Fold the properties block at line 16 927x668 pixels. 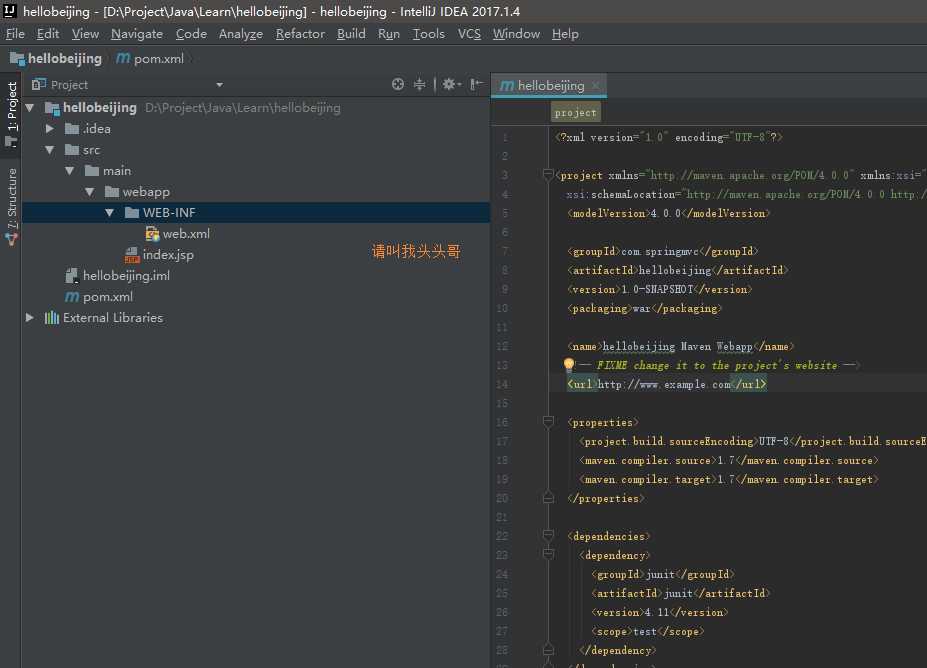548,421
